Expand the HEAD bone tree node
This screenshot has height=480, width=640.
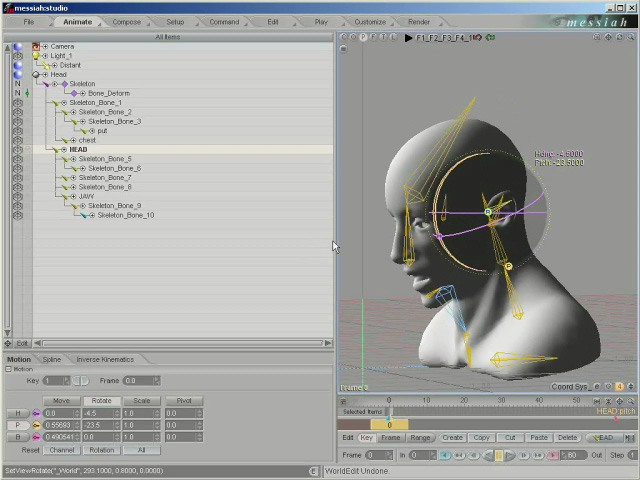64,150
